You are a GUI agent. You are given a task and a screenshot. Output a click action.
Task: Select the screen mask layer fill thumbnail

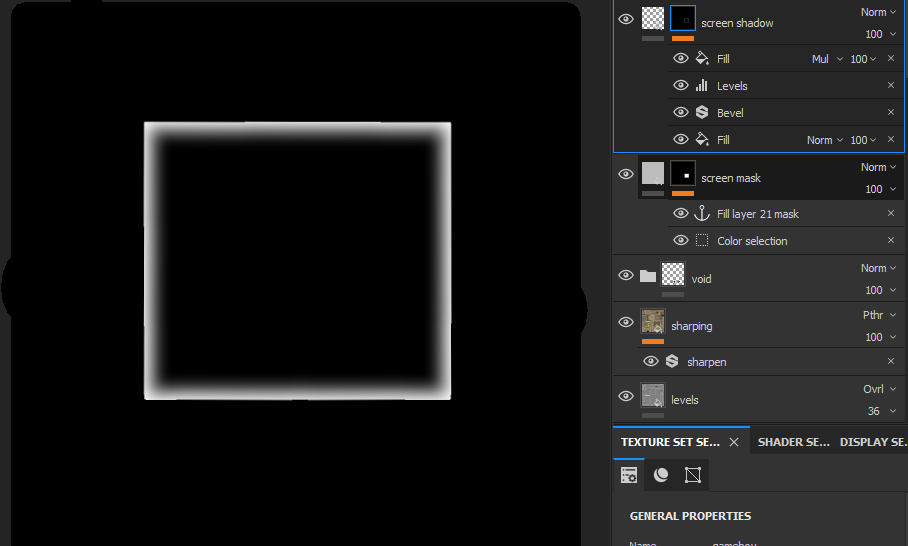(x=653, y=173)
